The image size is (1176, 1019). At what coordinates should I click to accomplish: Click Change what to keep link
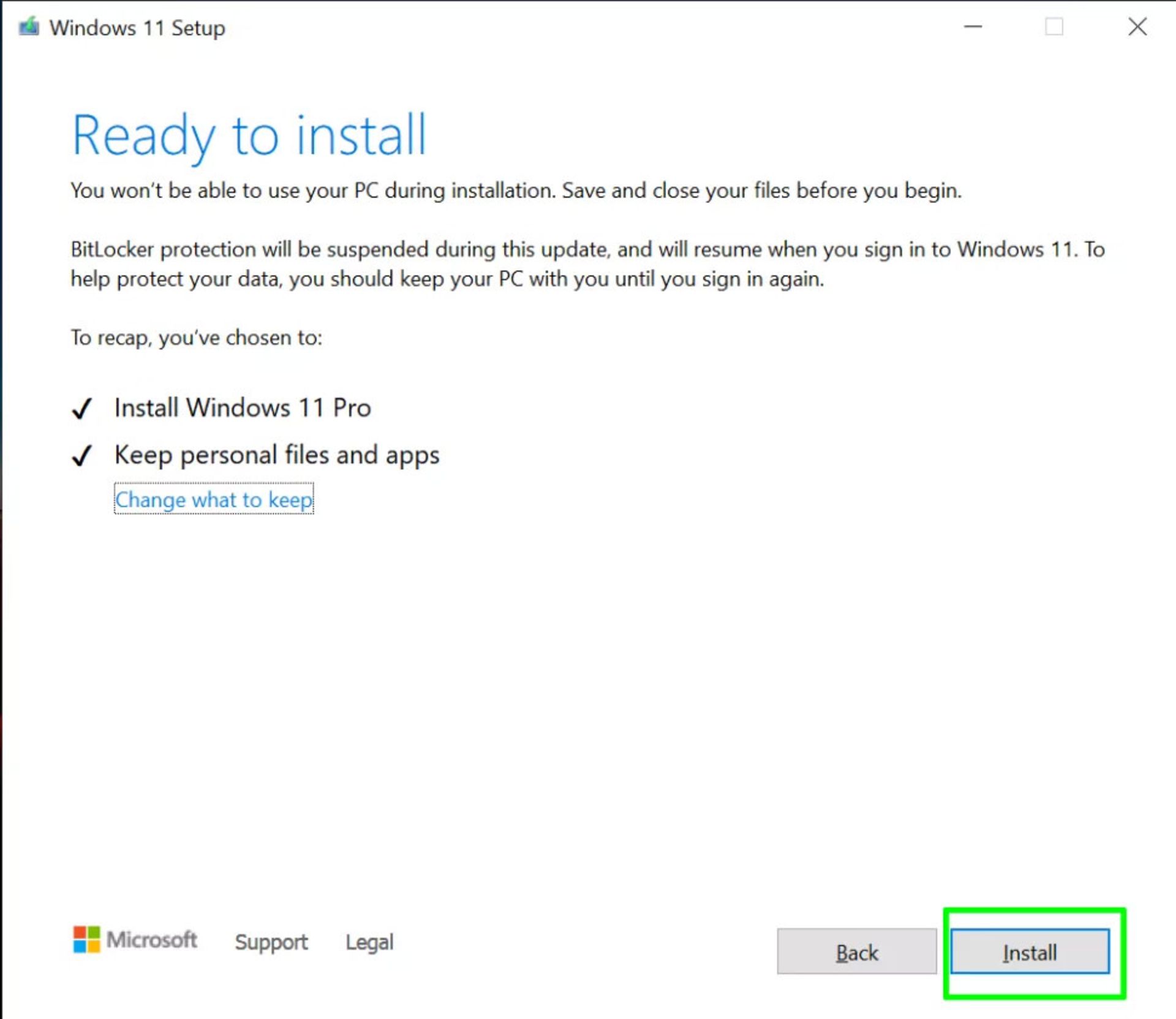213,499
